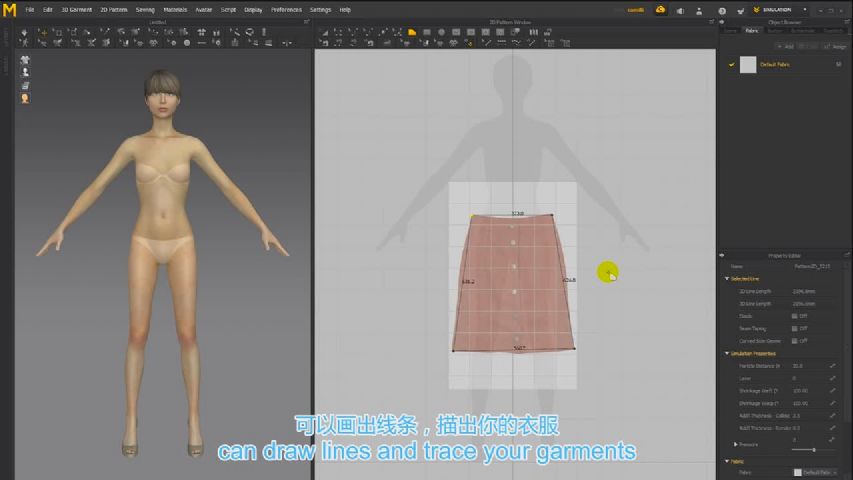Collapse the Simulation Properties section

pyautogui.click(x=727, y=354)
